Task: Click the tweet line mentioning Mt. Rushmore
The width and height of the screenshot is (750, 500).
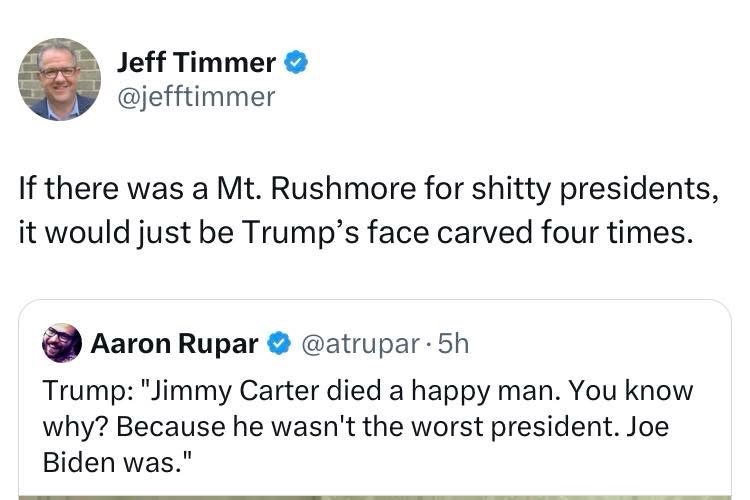Action: tap(368, 187)
